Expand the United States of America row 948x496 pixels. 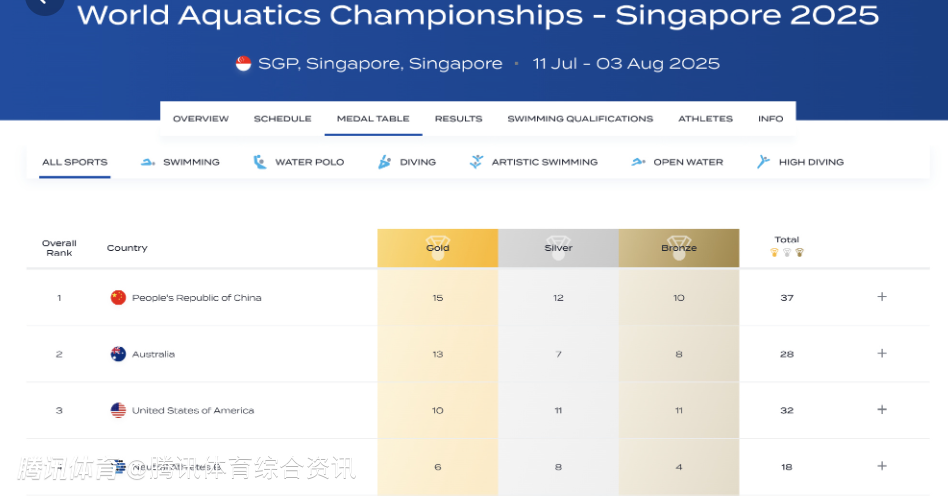point(882,410)
